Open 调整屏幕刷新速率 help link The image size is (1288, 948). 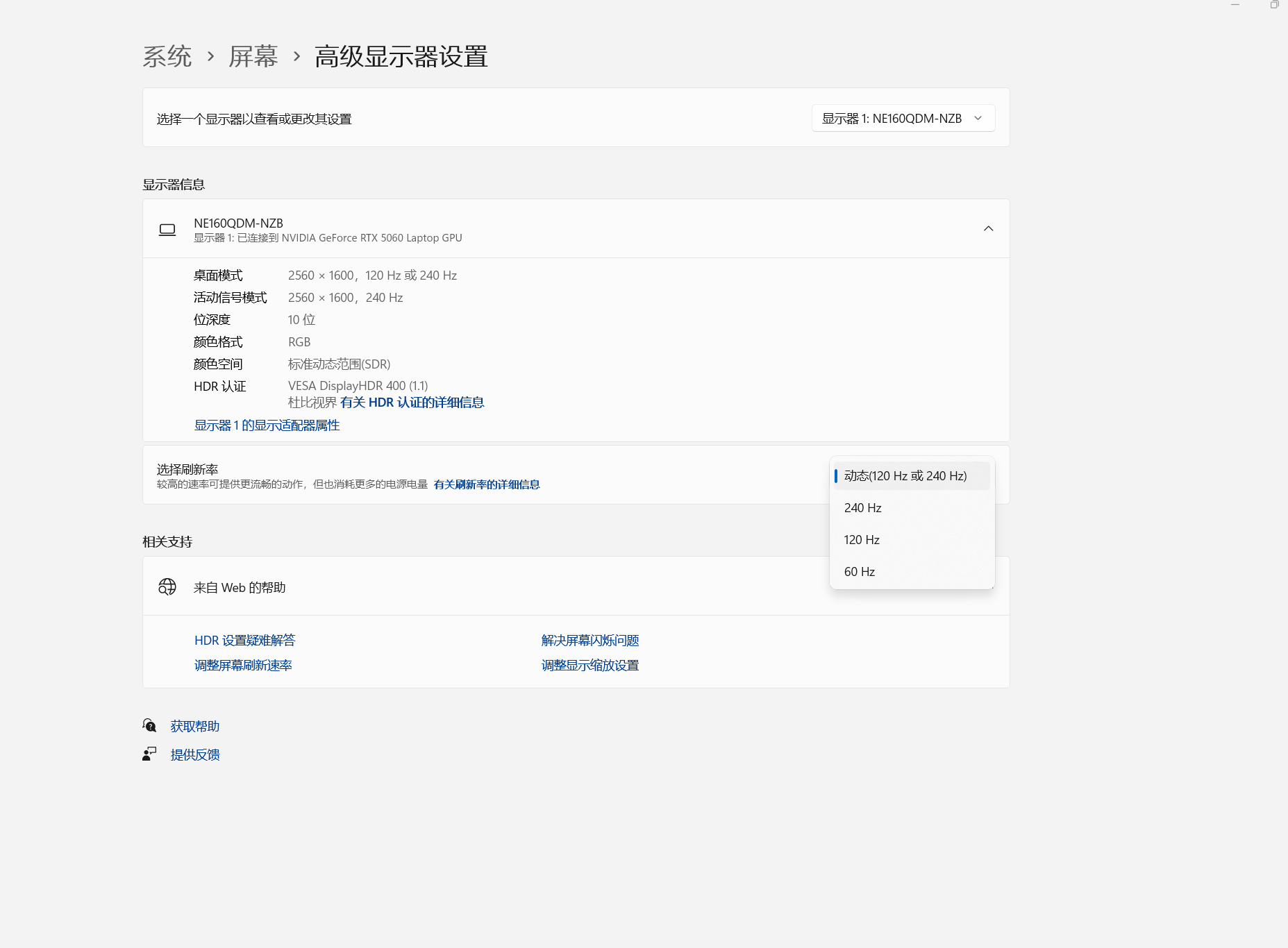[x=243, y=666]
